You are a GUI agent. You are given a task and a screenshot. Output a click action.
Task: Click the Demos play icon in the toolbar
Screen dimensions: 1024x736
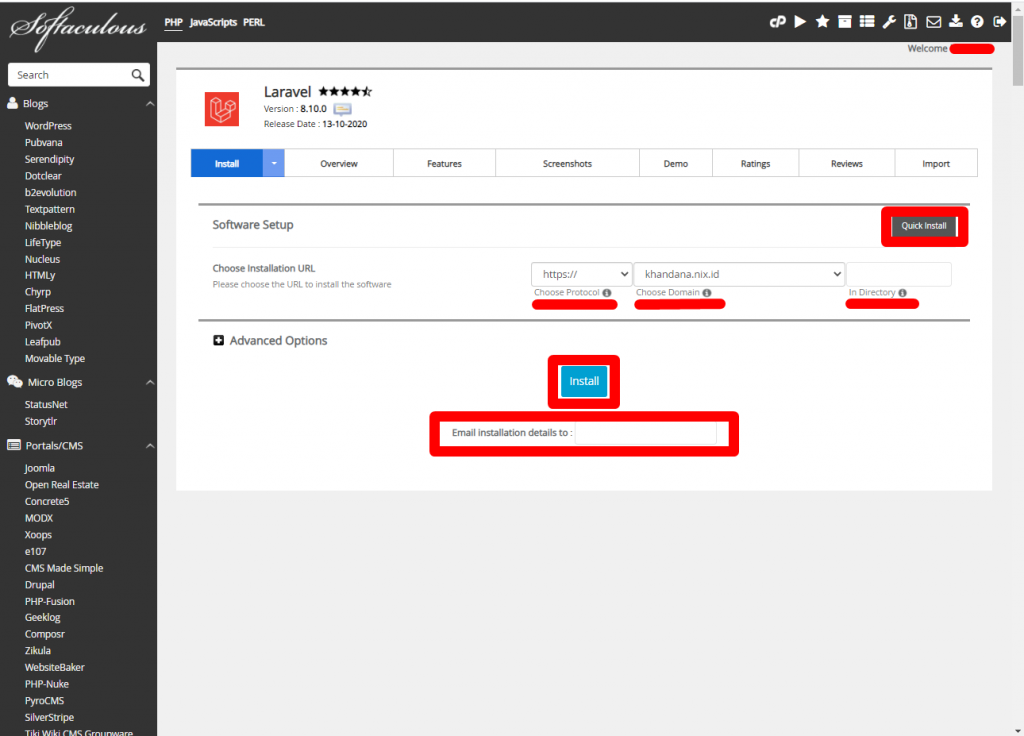pos(800,21)
